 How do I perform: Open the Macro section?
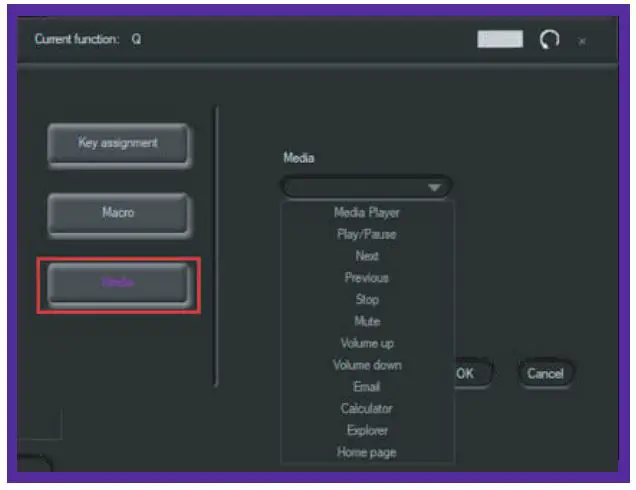pyautogui.click(x=118, y=215)
